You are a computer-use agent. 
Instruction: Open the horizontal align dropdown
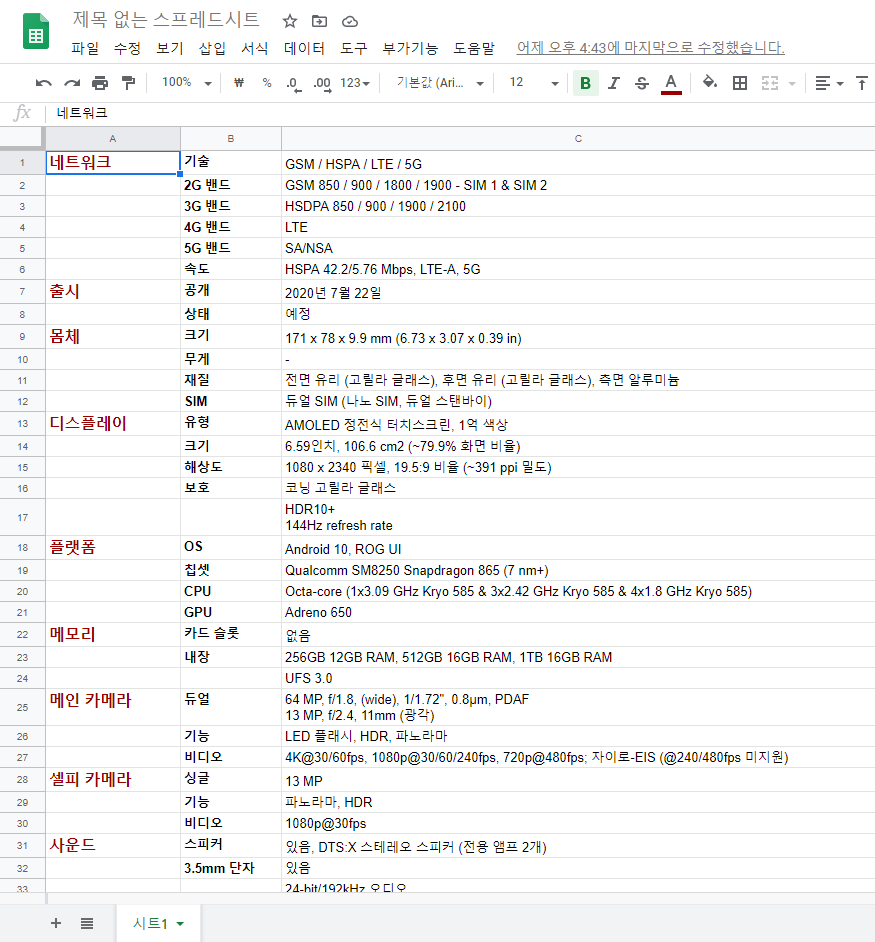tap(829, 83)
